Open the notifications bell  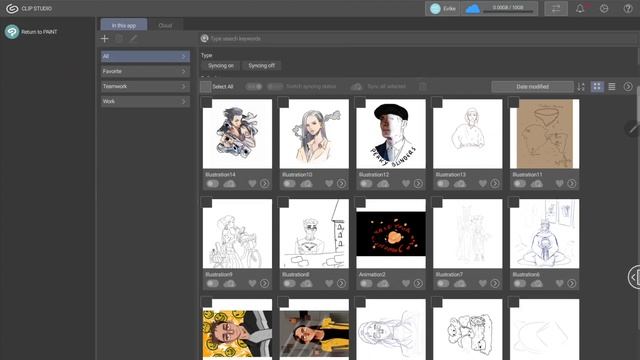click(x=580, y=9)
